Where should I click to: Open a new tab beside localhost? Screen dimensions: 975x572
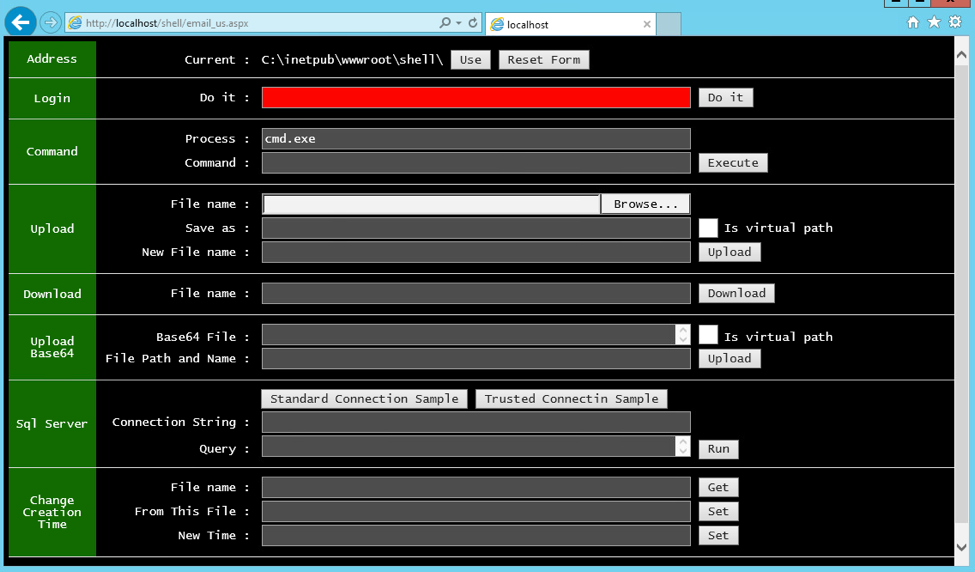pyautogui.click(x=669, y=24)
